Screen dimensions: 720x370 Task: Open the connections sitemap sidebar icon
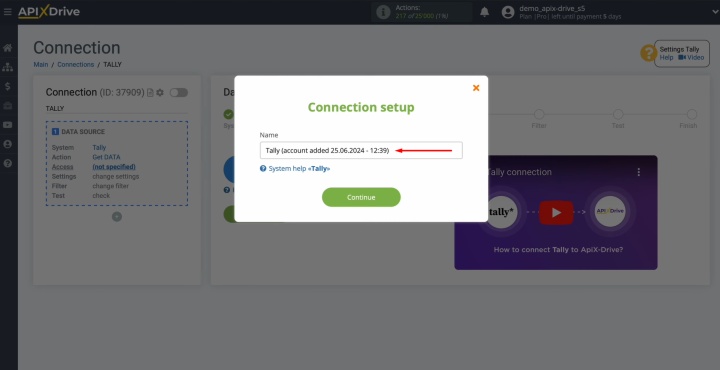(x=7, y=67)
